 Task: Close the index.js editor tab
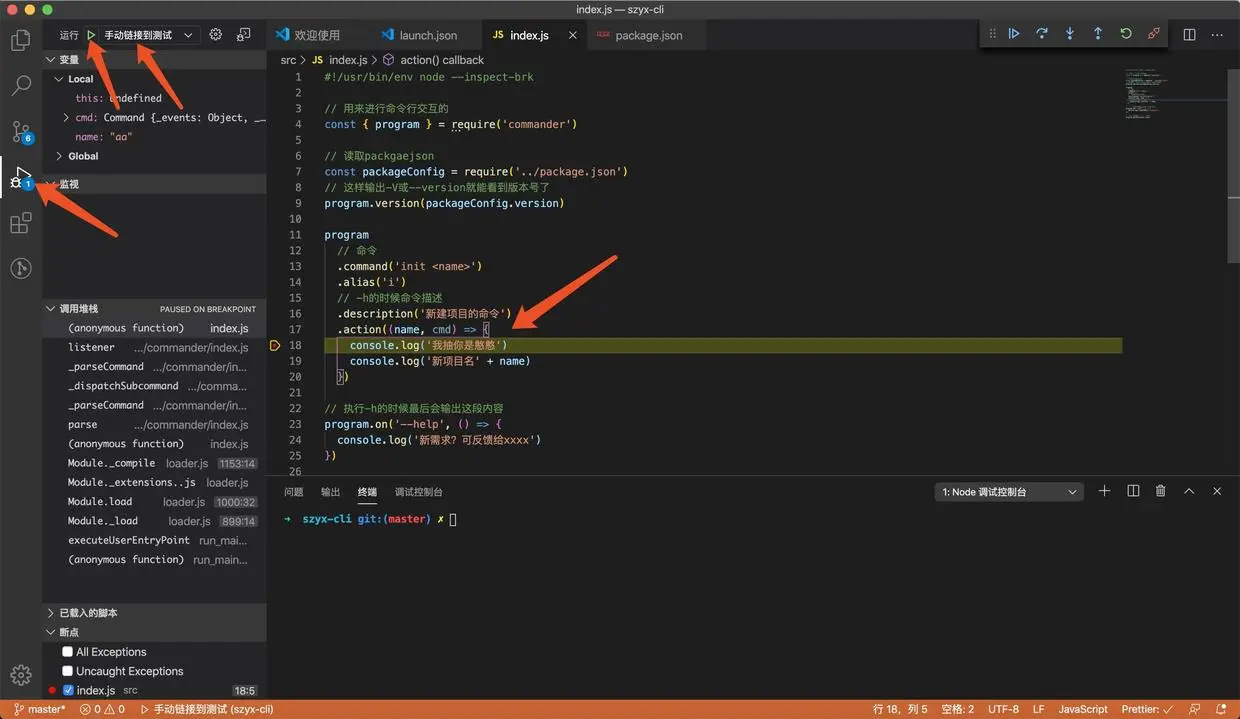point(573,35)
